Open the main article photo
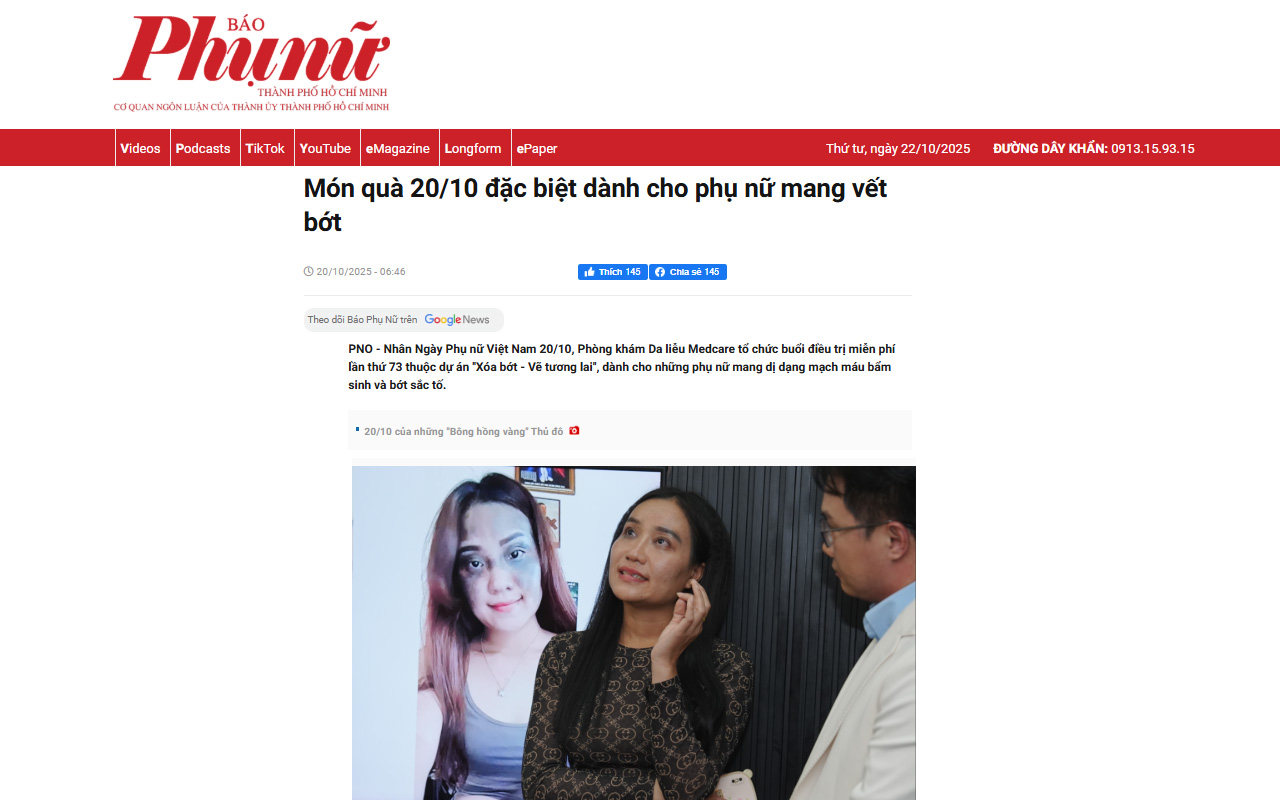 coord(634,633)
